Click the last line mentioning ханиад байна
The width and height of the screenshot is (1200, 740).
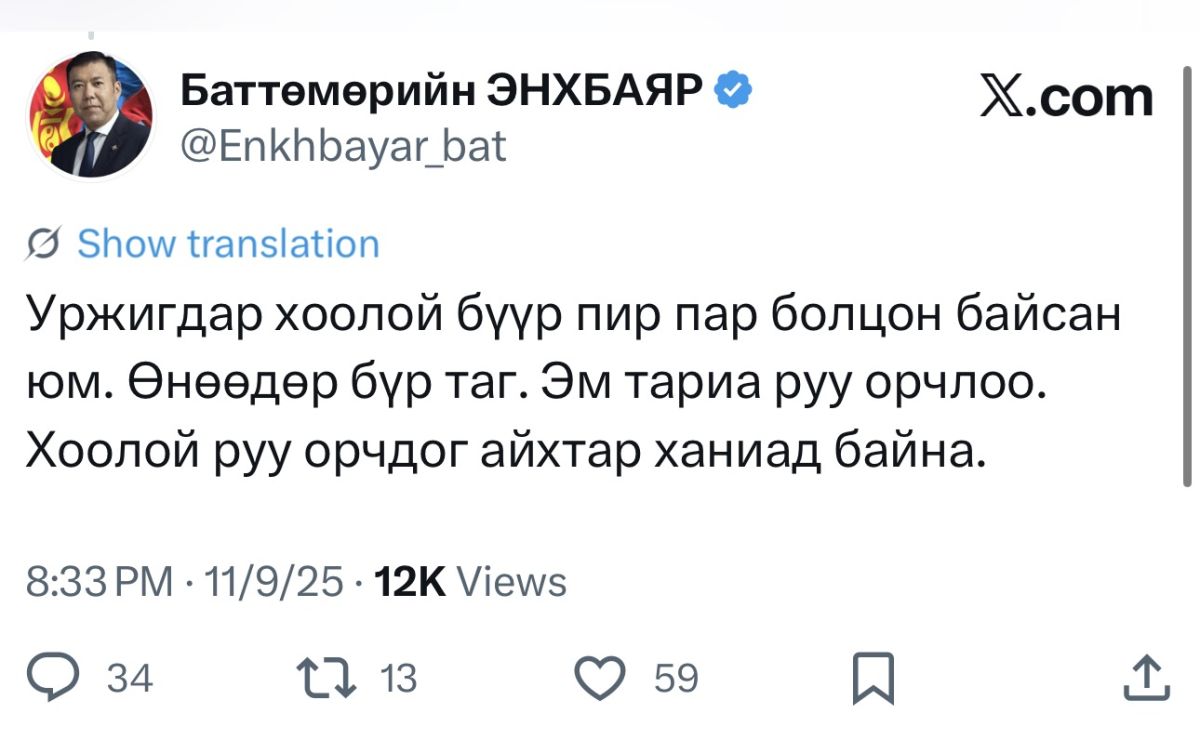click(x=506, y=454)
